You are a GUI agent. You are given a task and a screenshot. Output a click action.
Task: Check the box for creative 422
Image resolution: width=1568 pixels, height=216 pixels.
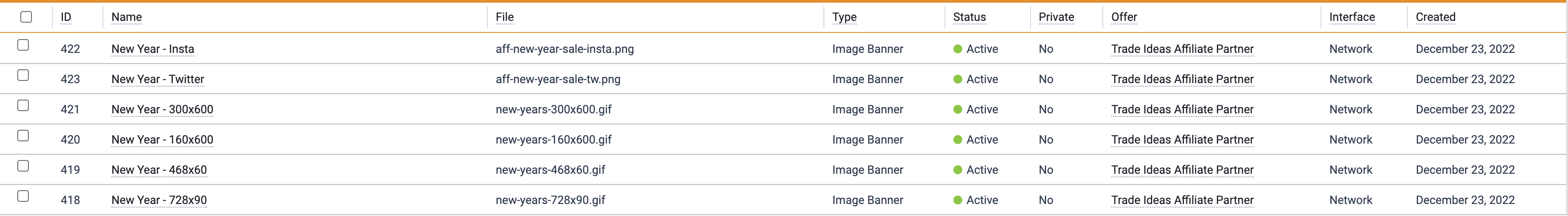23,45
